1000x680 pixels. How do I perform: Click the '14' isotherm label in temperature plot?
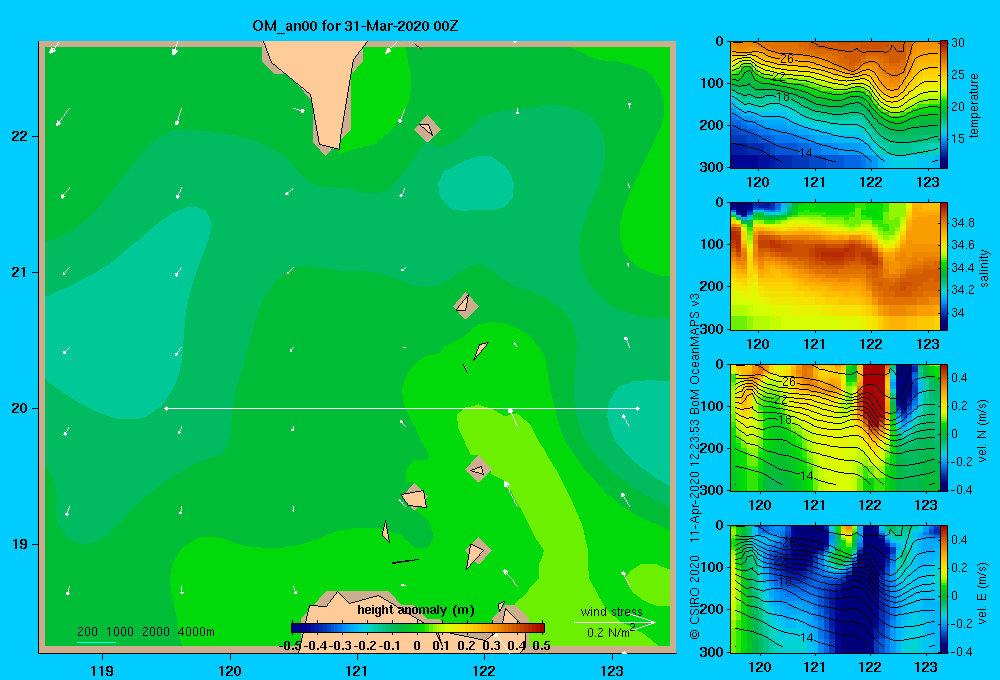pos(805,152)
